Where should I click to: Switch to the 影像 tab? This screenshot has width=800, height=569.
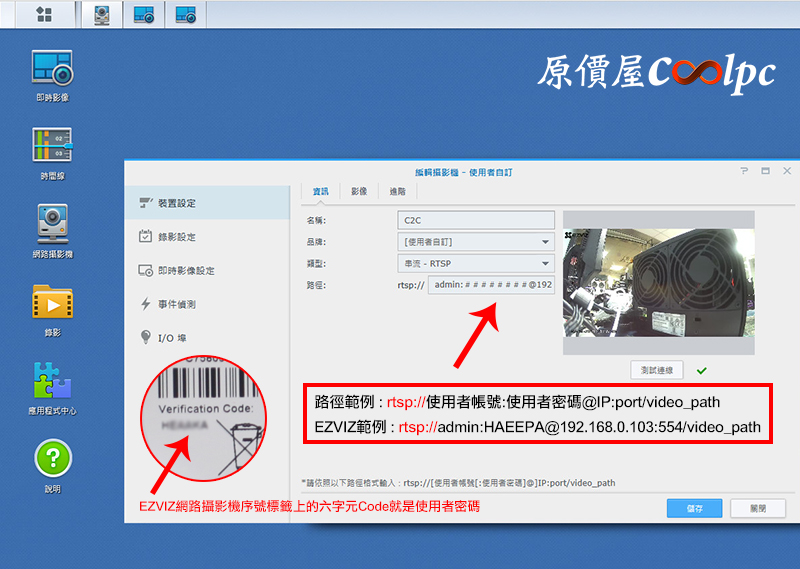click(x=359, y=191)
